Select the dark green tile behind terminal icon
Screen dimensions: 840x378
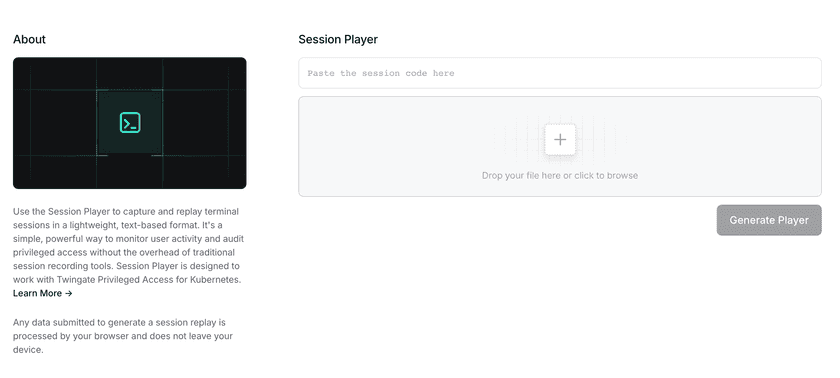130,123
